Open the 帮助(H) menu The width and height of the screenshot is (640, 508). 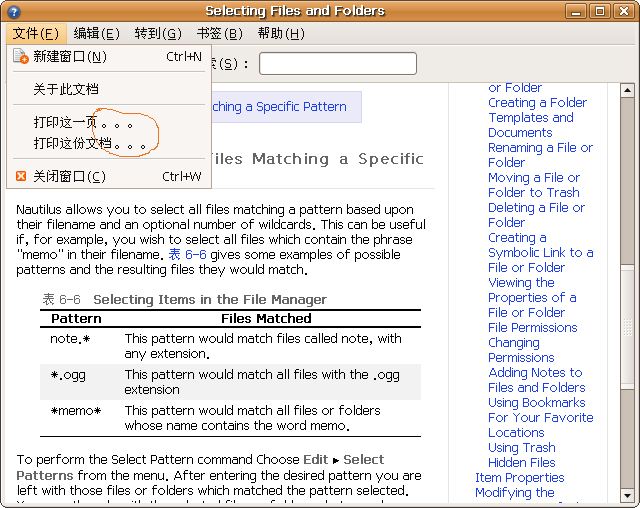tap(281, 33)
